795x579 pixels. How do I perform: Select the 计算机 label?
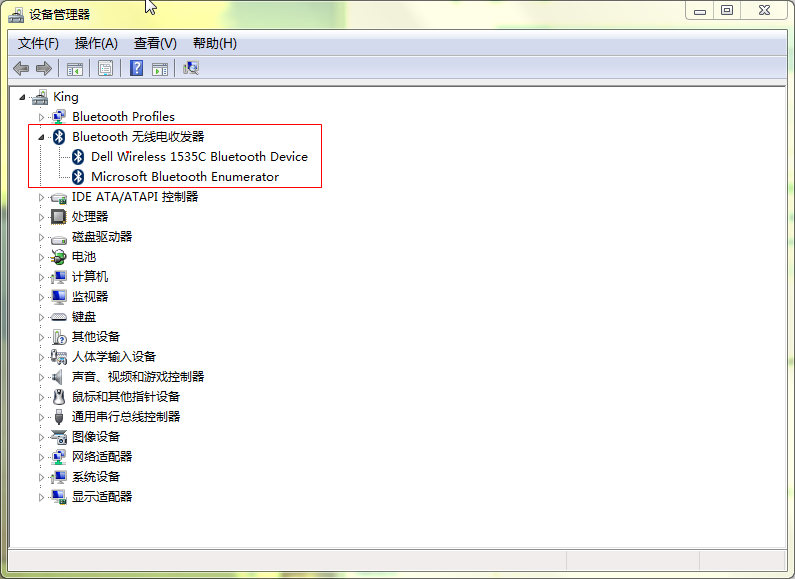point(90,277)
